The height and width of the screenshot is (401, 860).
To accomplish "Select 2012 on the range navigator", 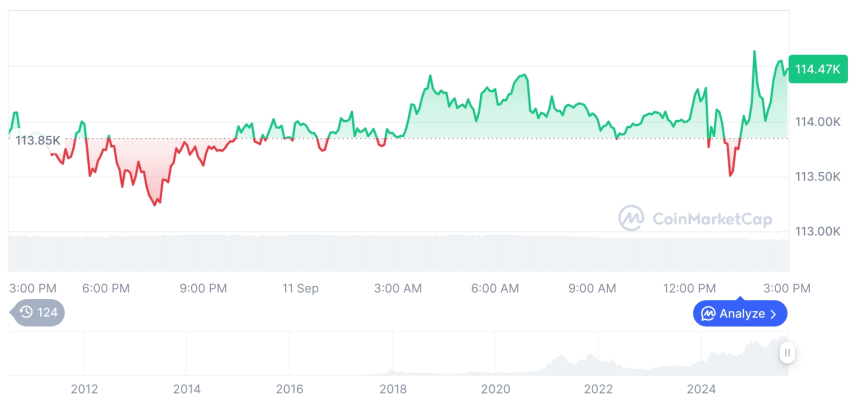I will coord(84,388).
